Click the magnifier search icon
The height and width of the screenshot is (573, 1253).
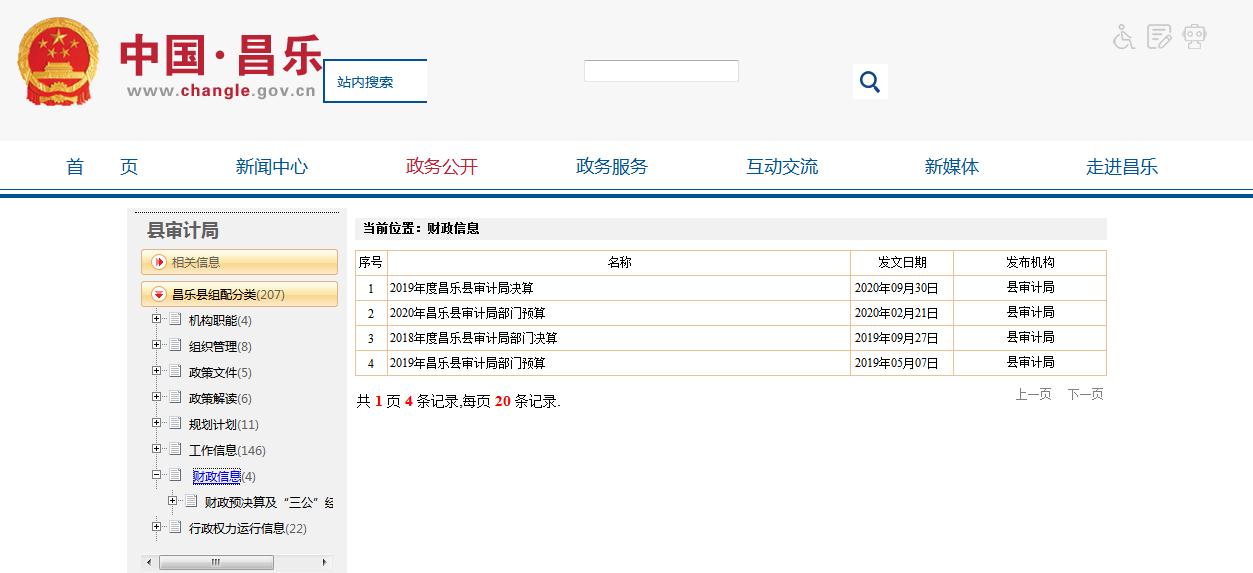[x=870, y=82]
